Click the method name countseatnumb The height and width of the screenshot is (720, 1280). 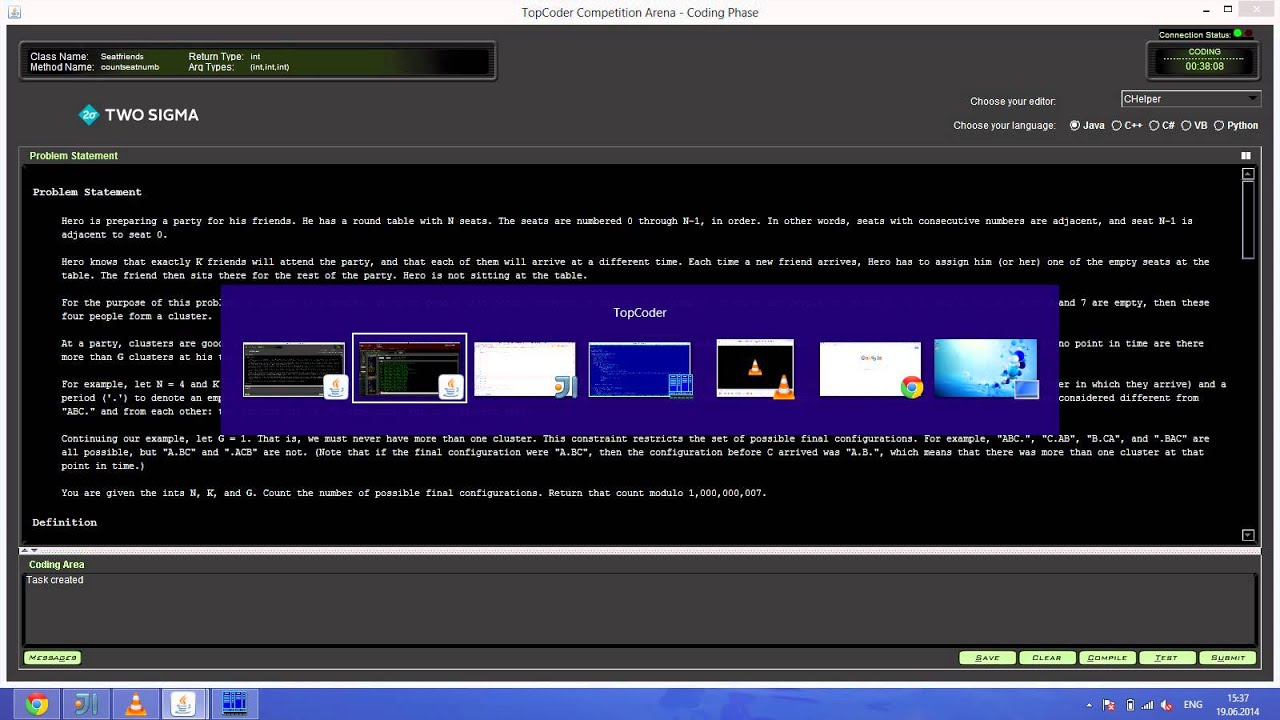pyautogui.click(x=130, y=67)
